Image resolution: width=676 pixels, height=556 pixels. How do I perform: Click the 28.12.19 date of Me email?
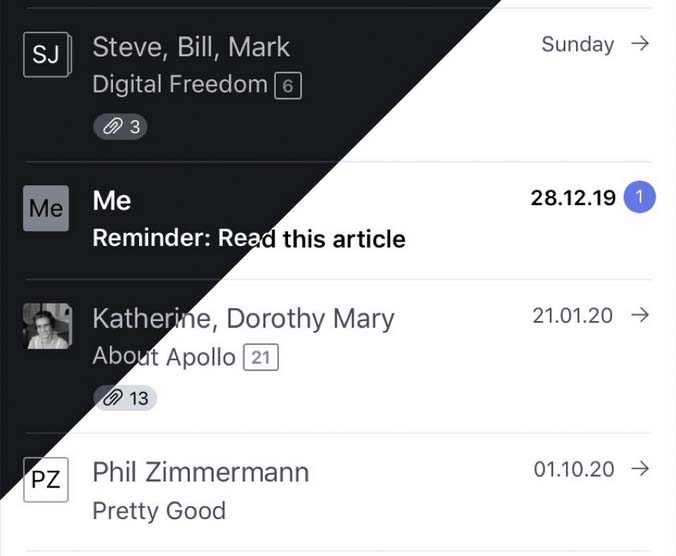coord(573,198)
